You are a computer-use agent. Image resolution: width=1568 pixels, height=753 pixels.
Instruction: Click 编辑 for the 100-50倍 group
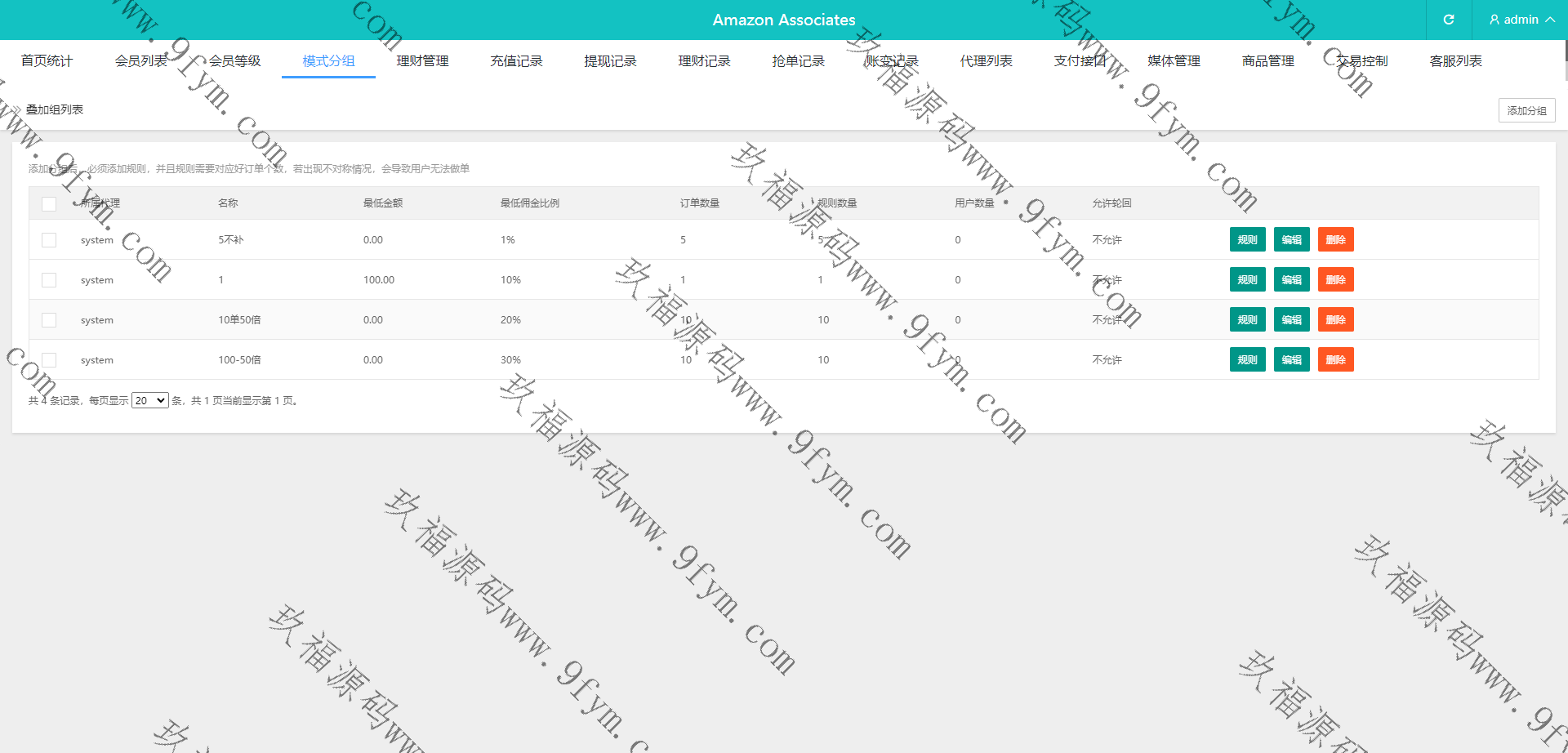[1291, 359]
